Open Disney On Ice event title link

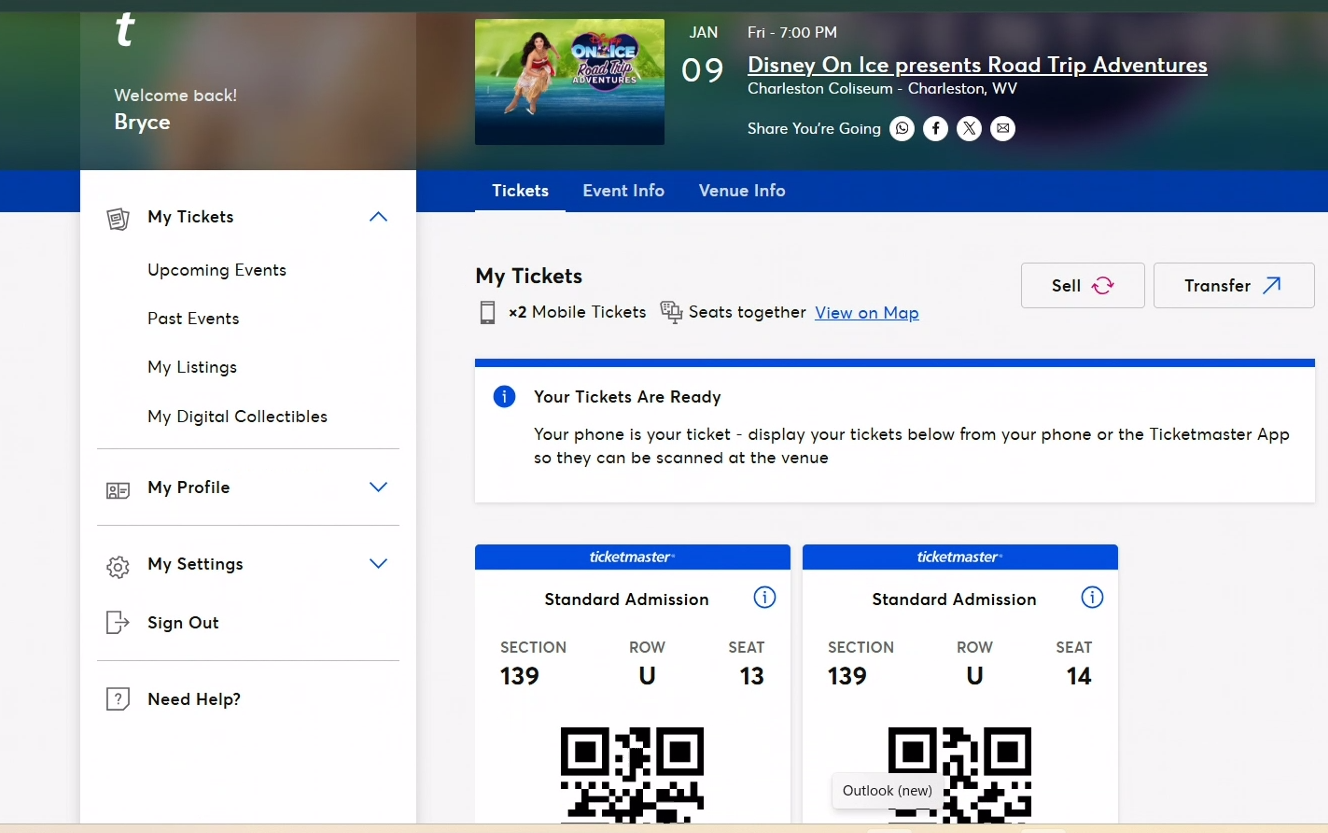(977, 65)
